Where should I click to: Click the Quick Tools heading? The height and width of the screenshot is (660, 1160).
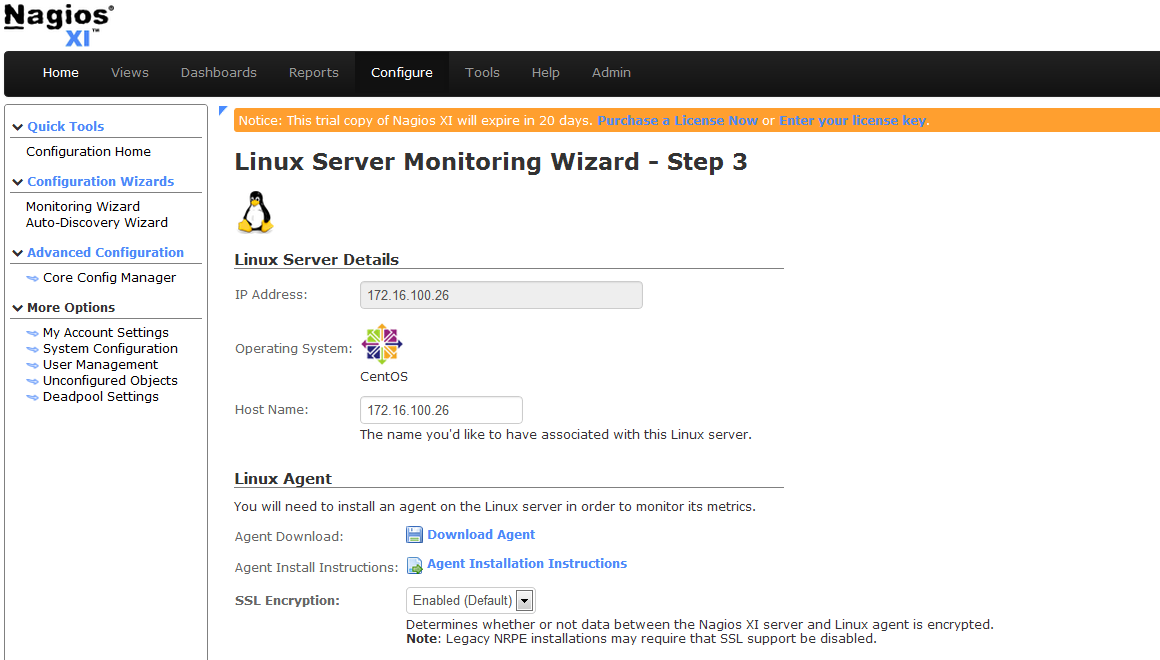(66, 127)
